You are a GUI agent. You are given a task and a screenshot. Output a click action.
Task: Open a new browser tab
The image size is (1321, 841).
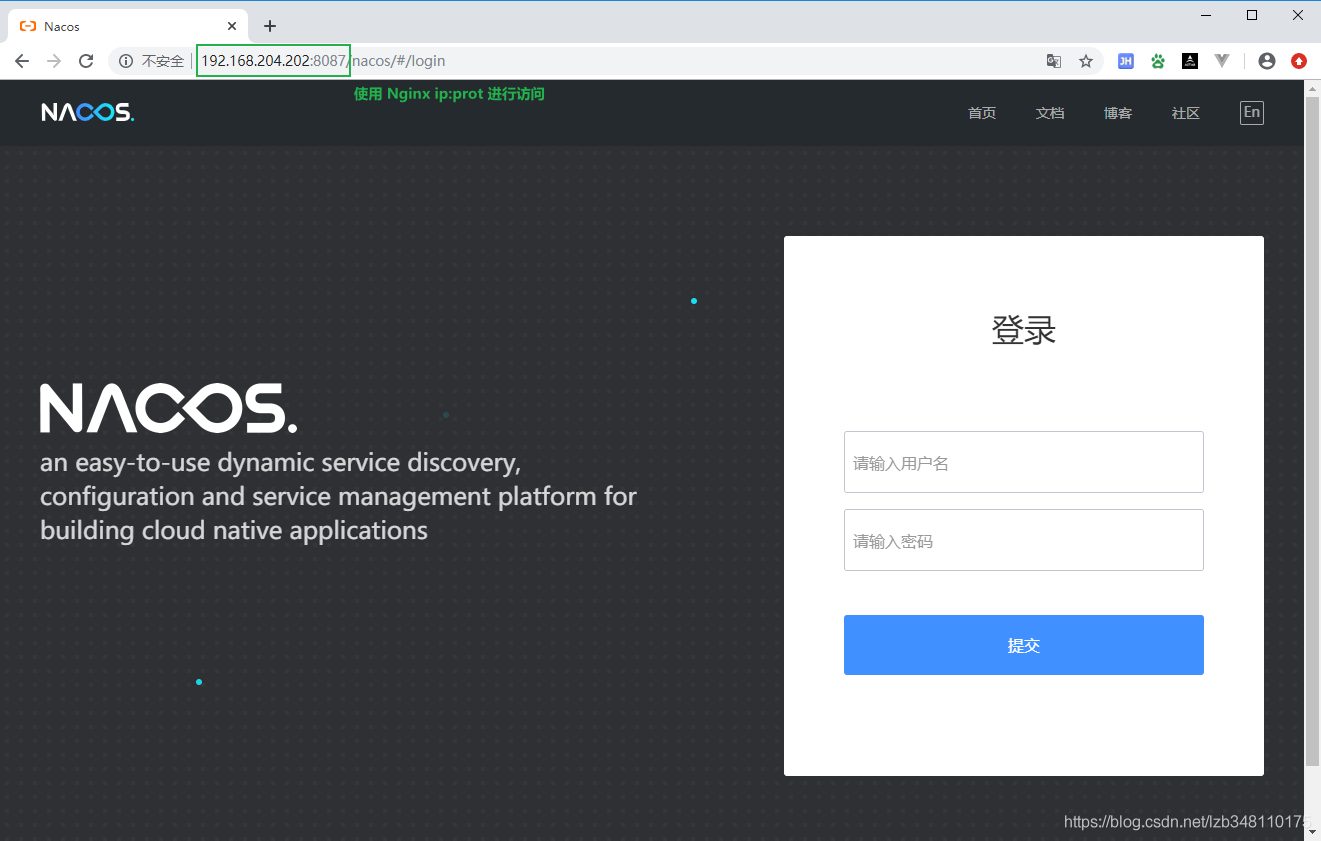click(x=270, y=26)
